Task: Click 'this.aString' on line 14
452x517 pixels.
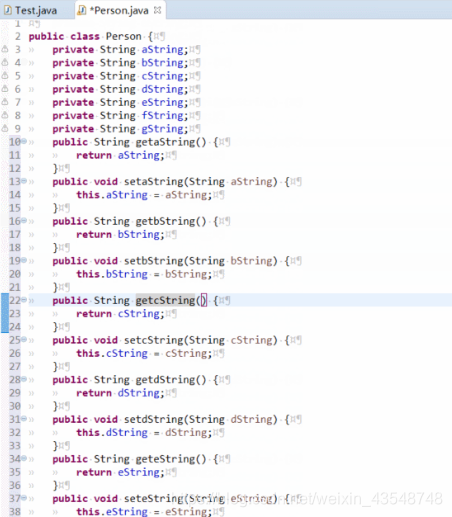Action: click(112, 195)
